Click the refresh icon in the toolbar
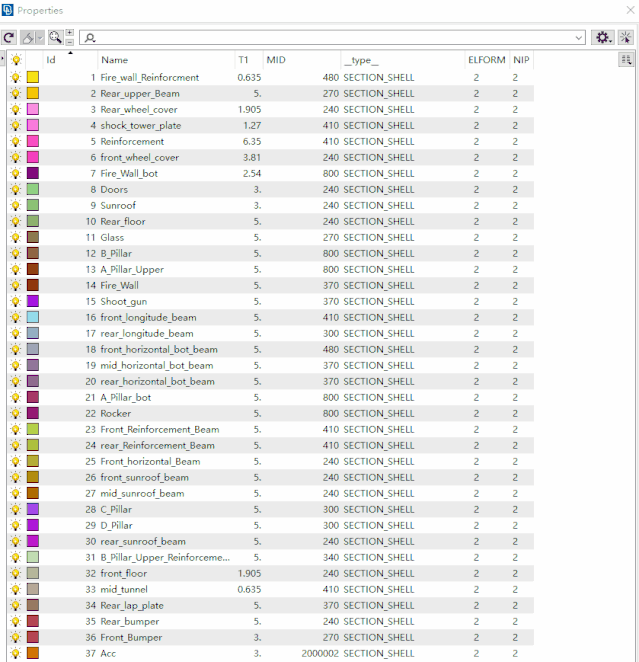639x662 pixels. click(9, 37)
